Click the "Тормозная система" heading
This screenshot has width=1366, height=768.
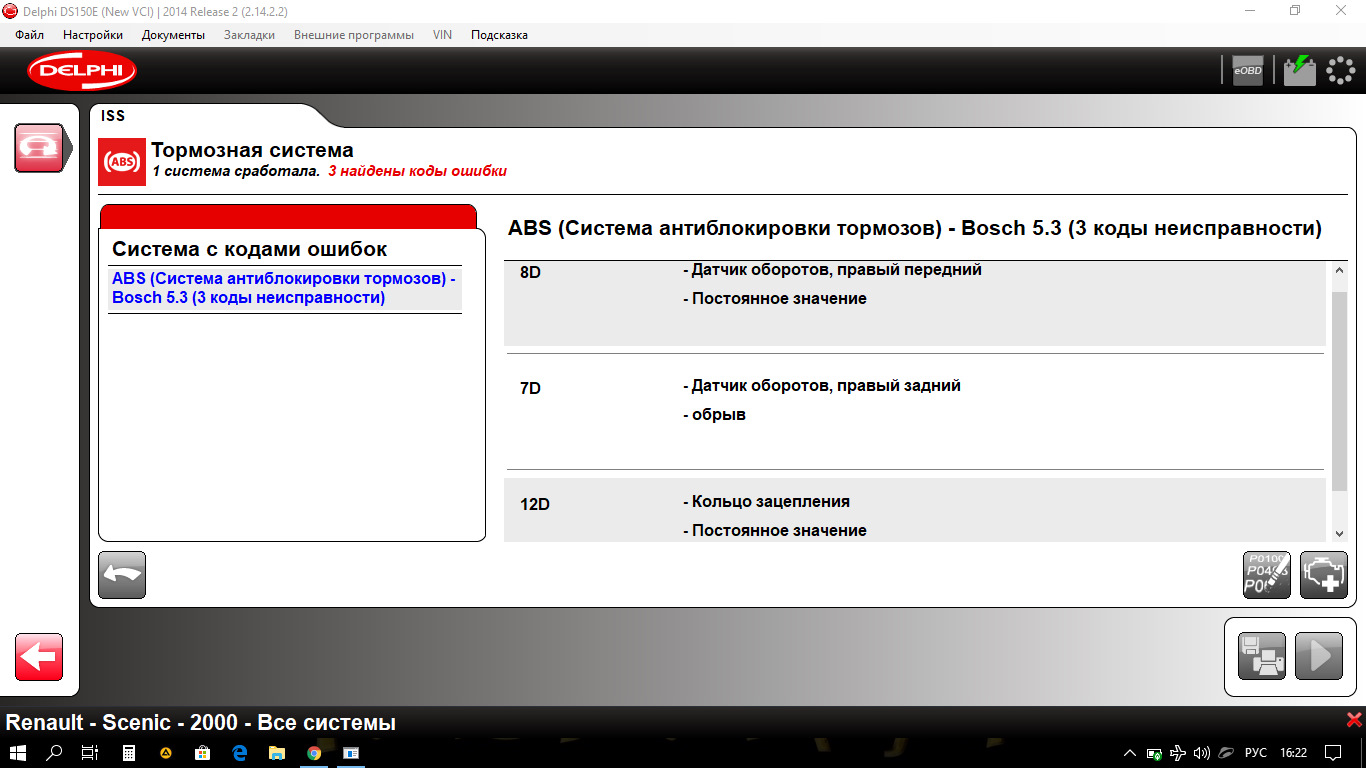point(252,150)
